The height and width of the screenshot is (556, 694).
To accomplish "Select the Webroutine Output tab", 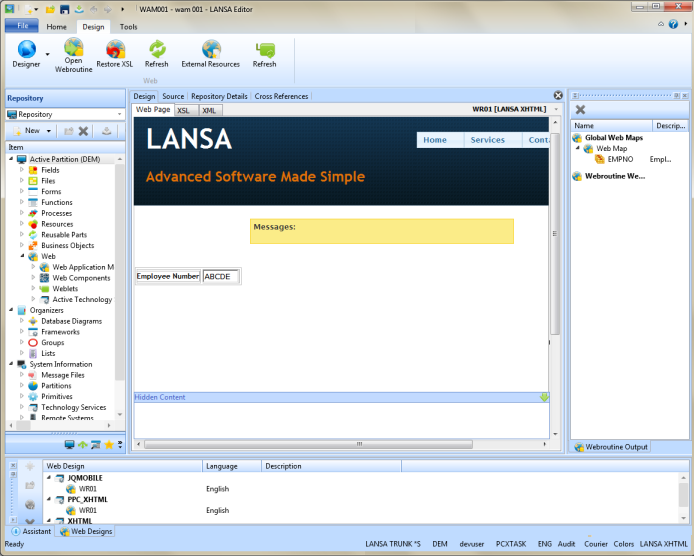I will 611,447.
